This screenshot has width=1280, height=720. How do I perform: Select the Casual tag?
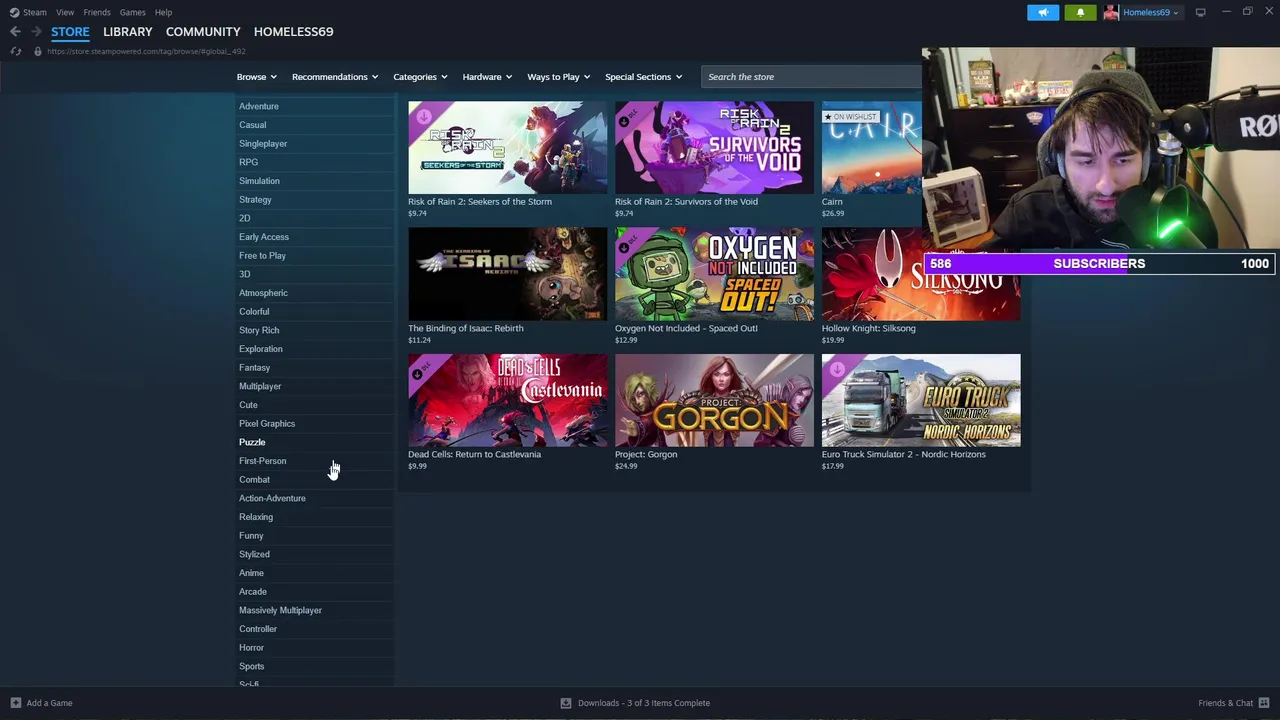pos(252,125)
